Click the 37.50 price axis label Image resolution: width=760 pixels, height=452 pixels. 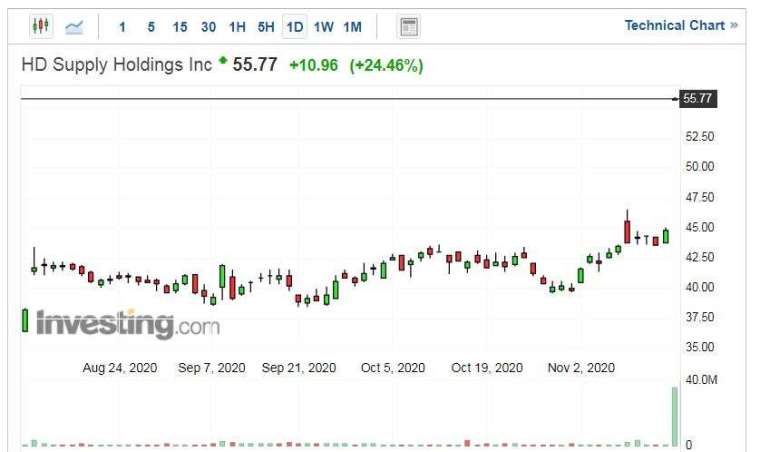tap(699, 317)
